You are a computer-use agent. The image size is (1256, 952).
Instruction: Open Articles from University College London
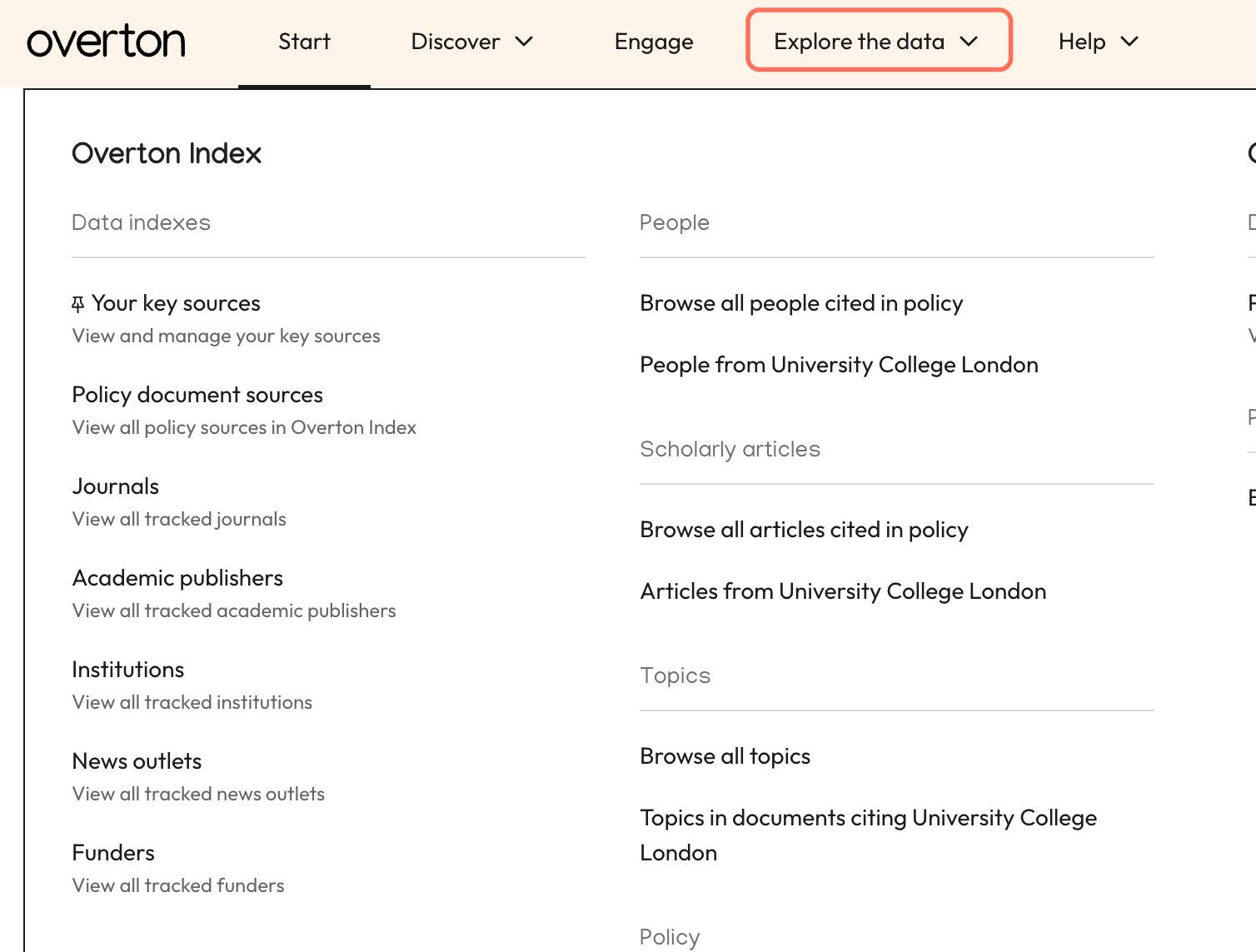pyautogui.click(x=843, y=591)
